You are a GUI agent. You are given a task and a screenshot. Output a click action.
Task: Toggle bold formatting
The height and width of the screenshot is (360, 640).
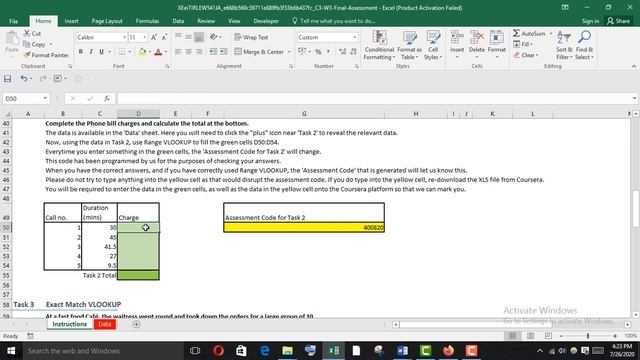coord(81,52)
